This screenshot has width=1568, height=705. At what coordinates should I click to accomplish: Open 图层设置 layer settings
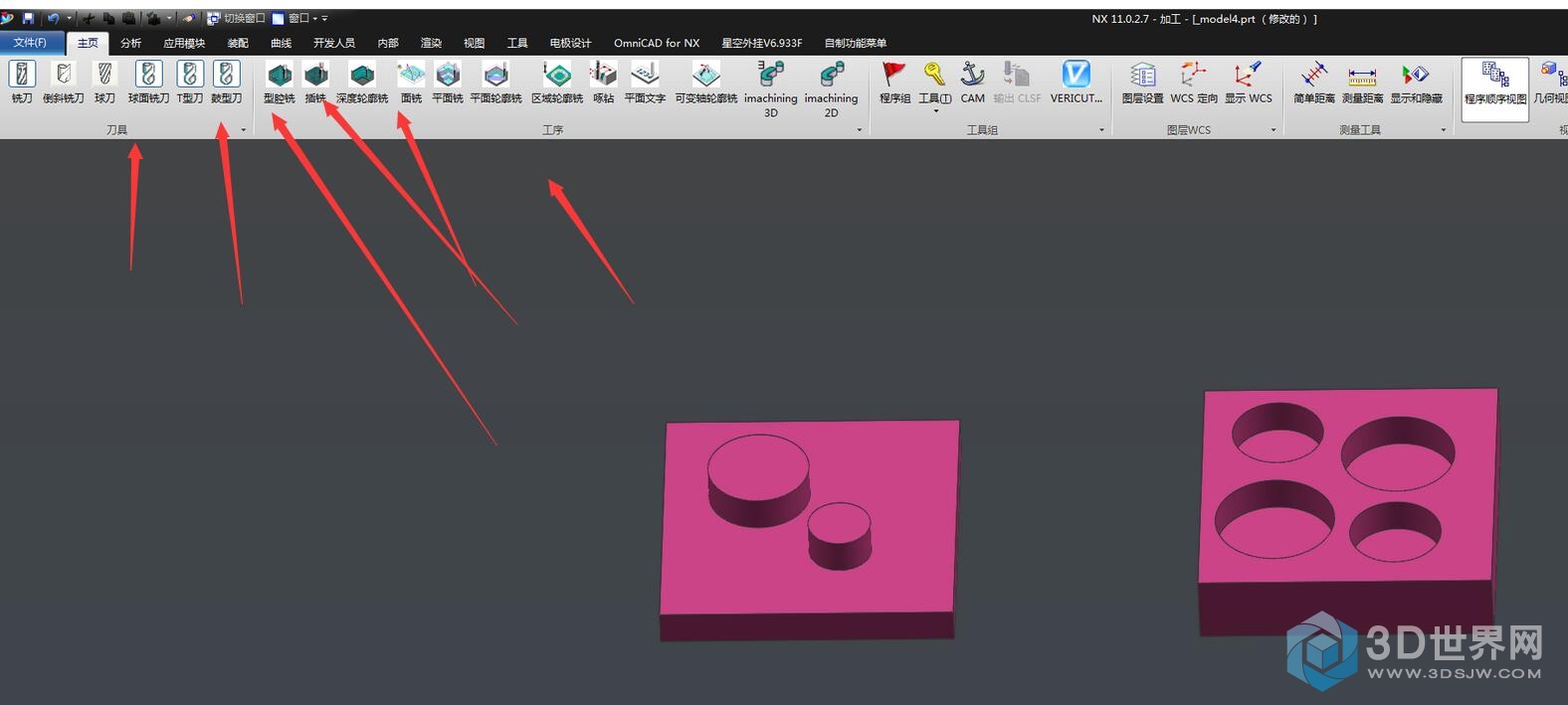click(1142, 82)
